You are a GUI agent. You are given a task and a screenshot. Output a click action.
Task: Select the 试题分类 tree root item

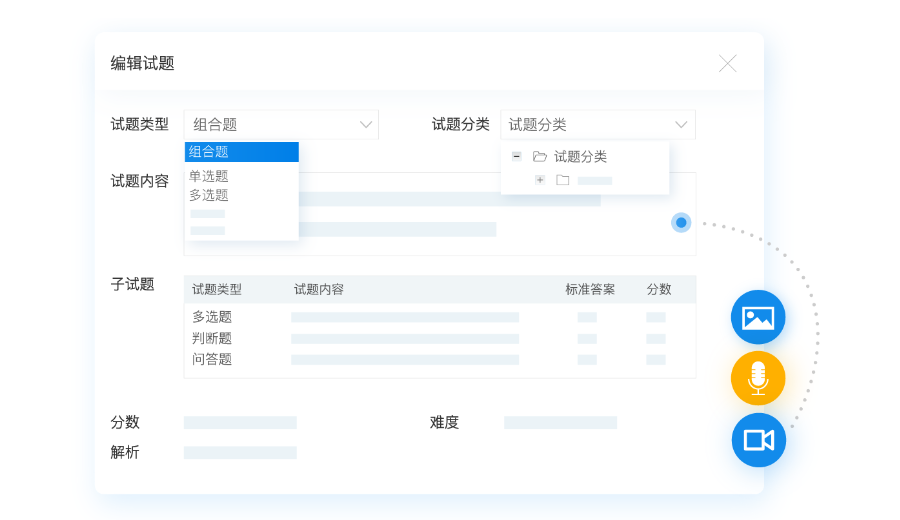tap(580, 156)
